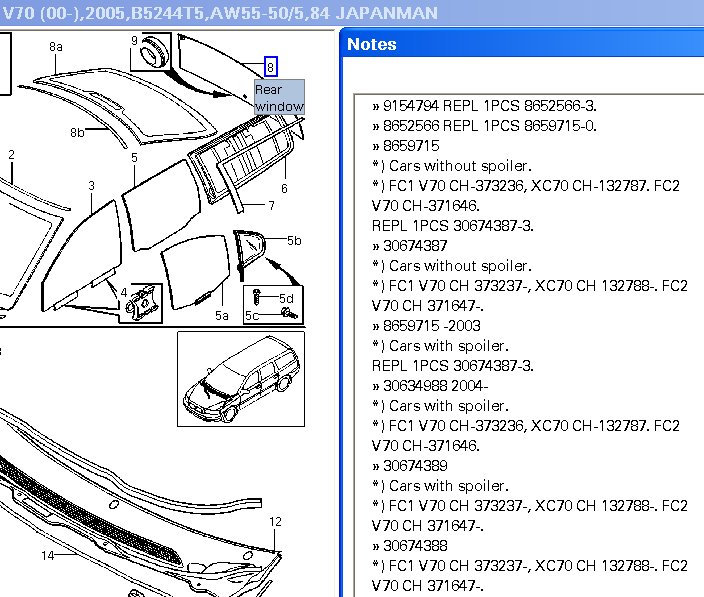
Task: Click the screw illustration labeled 5d
Action: (259, 296)
